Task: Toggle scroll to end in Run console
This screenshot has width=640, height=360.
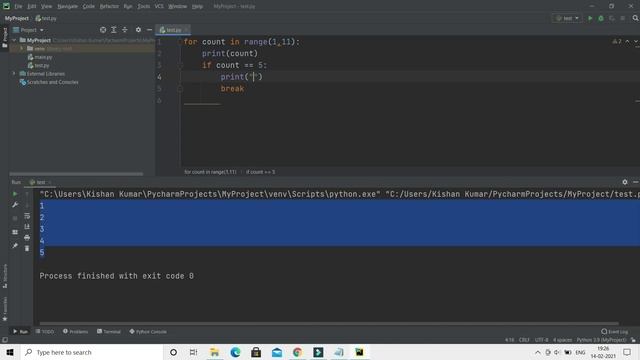Action: [27, 227]
